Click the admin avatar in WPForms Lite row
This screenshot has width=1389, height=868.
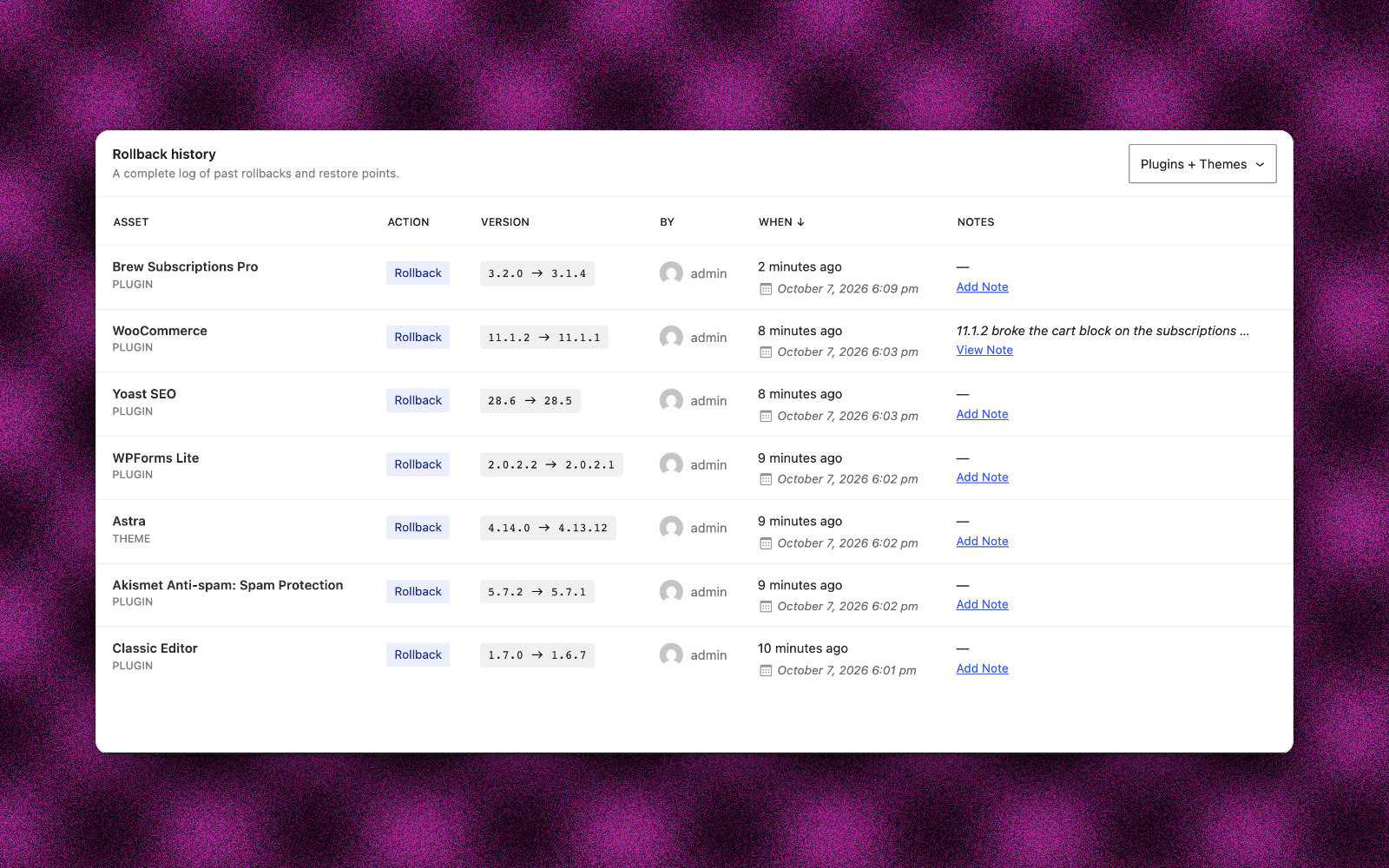click(x=671, y=465)
